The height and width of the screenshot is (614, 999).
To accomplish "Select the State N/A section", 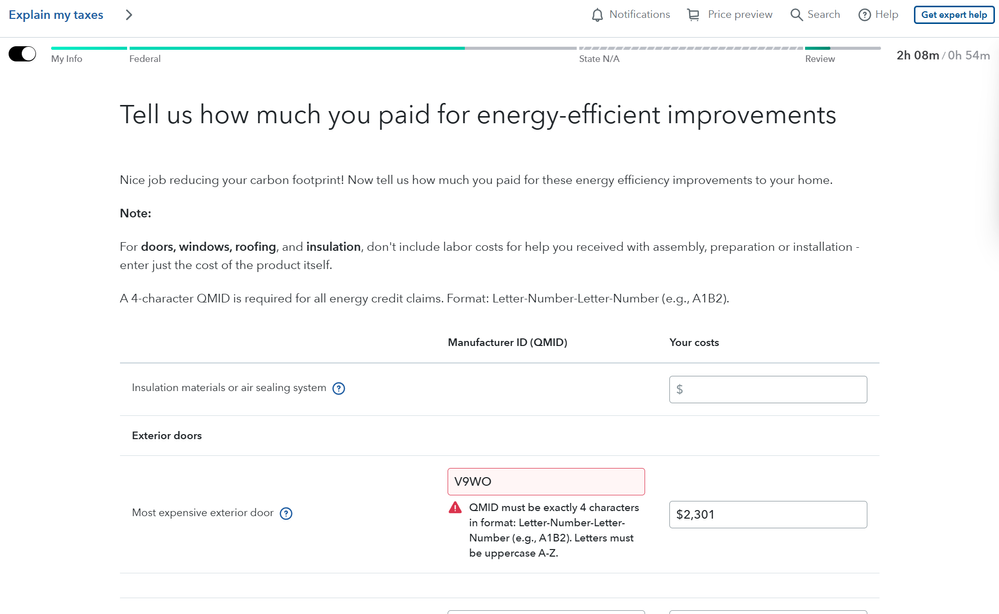I will [599, 59].
